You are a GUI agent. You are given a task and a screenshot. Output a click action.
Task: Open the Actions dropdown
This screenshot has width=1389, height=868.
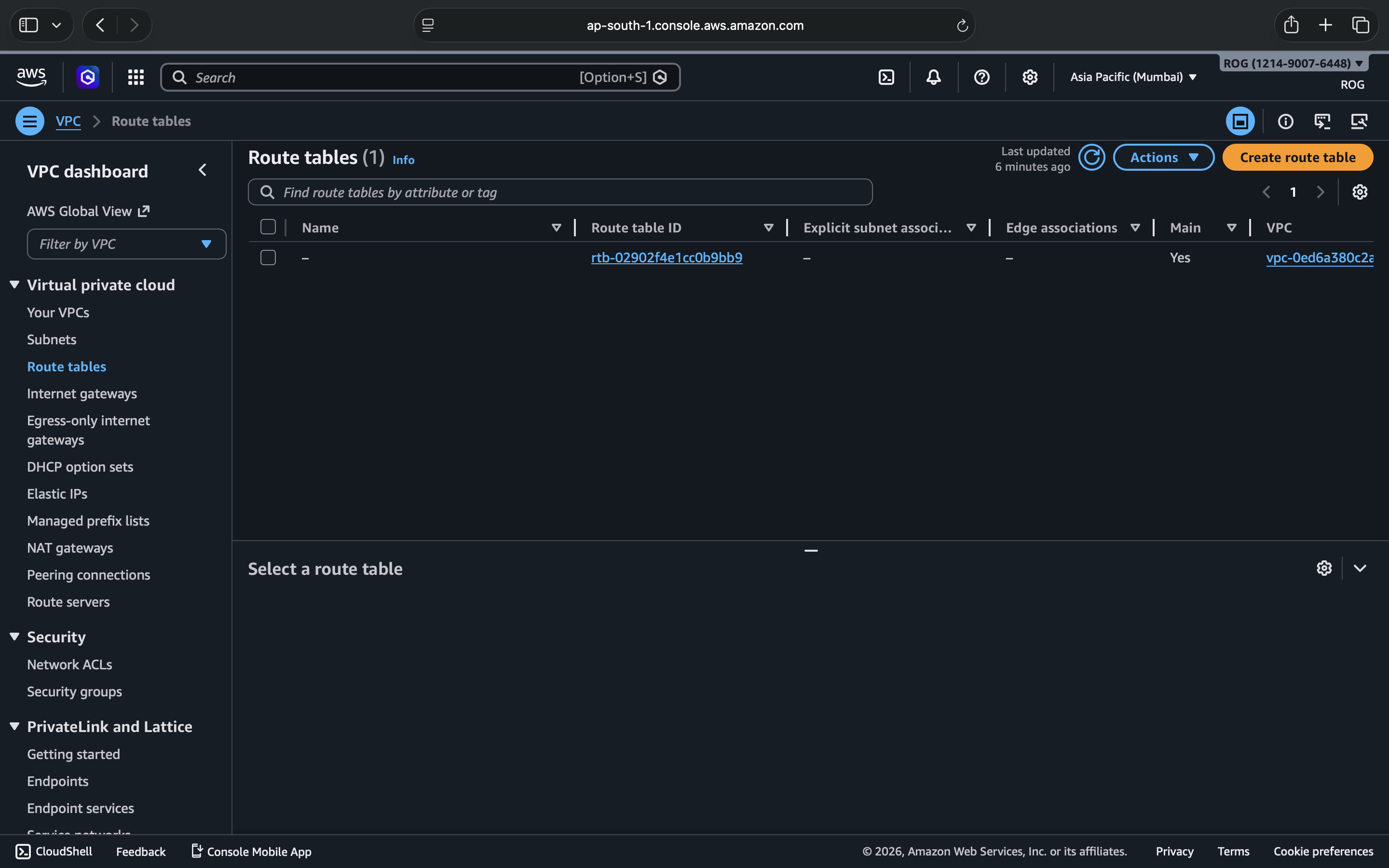[1163, 157]
